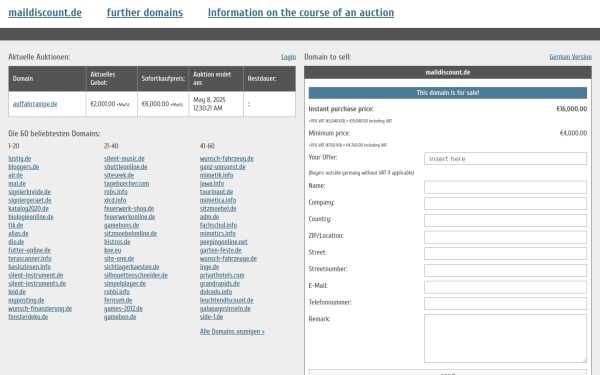The width and height of the screenshot is (600, 375).
Task: Click the Telefonnummer input field
Action: click(x=505, y=303)
